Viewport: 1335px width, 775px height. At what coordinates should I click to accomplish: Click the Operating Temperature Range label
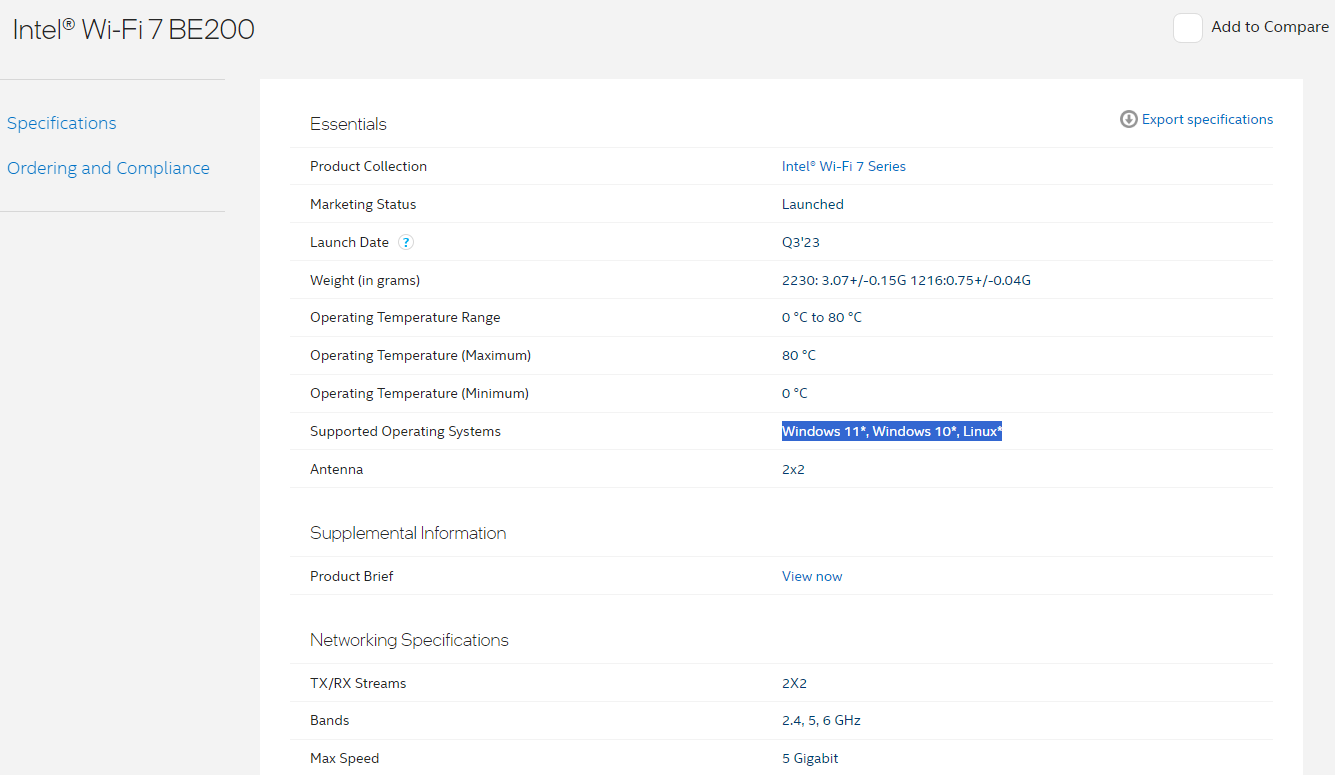[405, 318]
